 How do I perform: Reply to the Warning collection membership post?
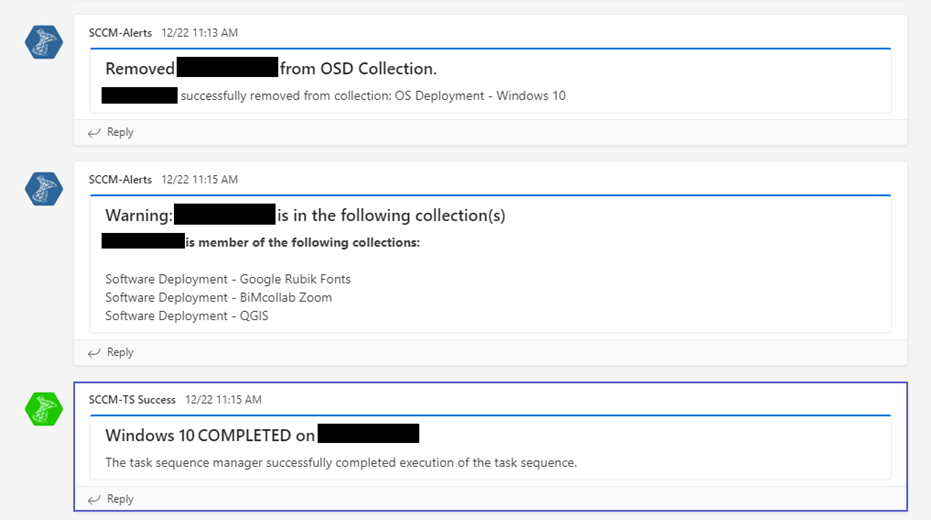pyautogui.click(x=120, y=352)
